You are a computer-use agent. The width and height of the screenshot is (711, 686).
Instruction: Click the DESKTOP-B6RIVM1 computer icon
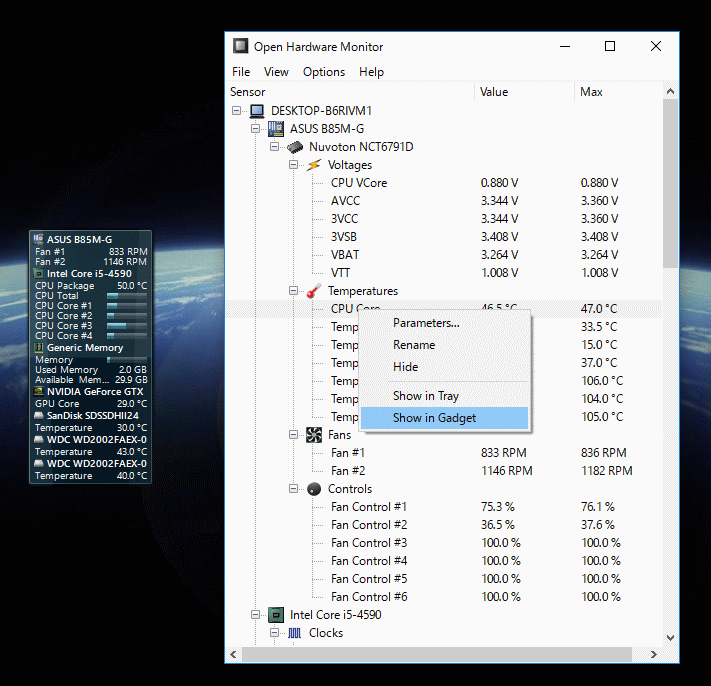[257, 111]
